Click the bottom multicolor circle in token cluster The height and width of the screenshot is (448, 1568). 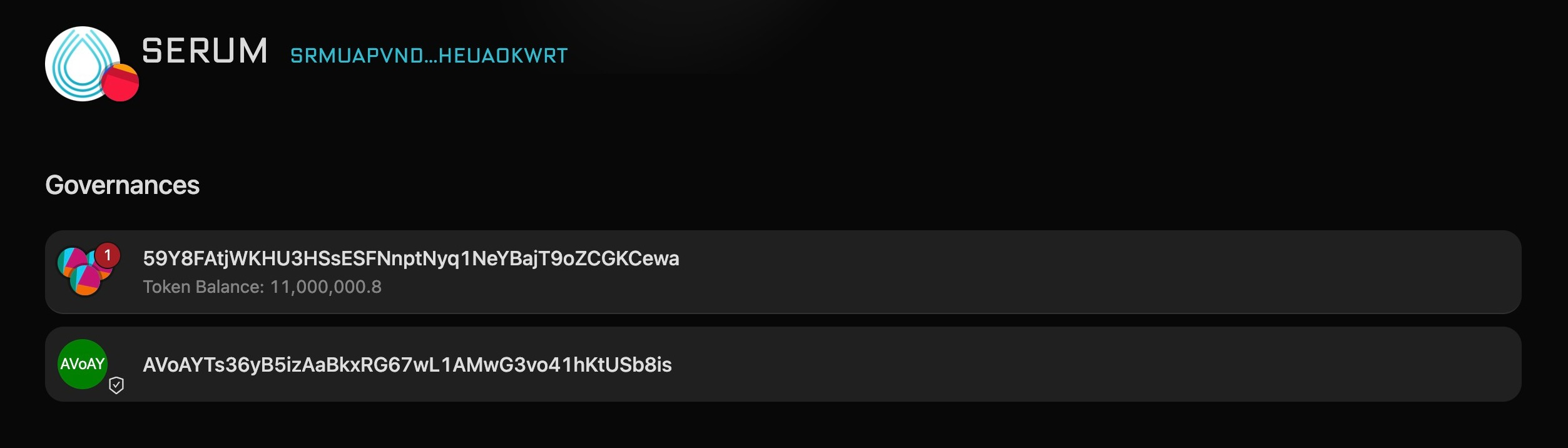pyautogui.click(x=85, y=280)
